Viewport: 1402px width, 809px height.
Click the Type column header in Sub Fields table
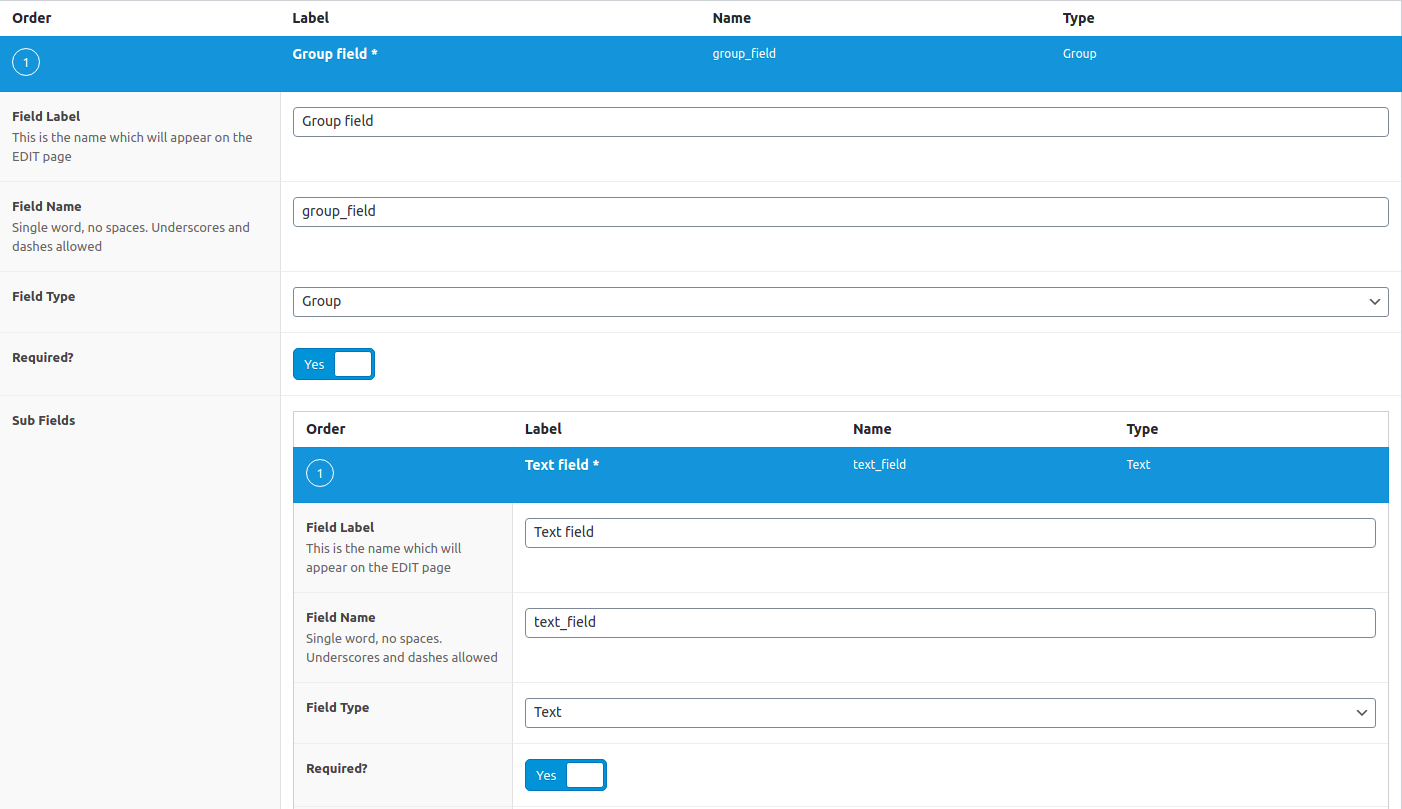(1140, 428)
